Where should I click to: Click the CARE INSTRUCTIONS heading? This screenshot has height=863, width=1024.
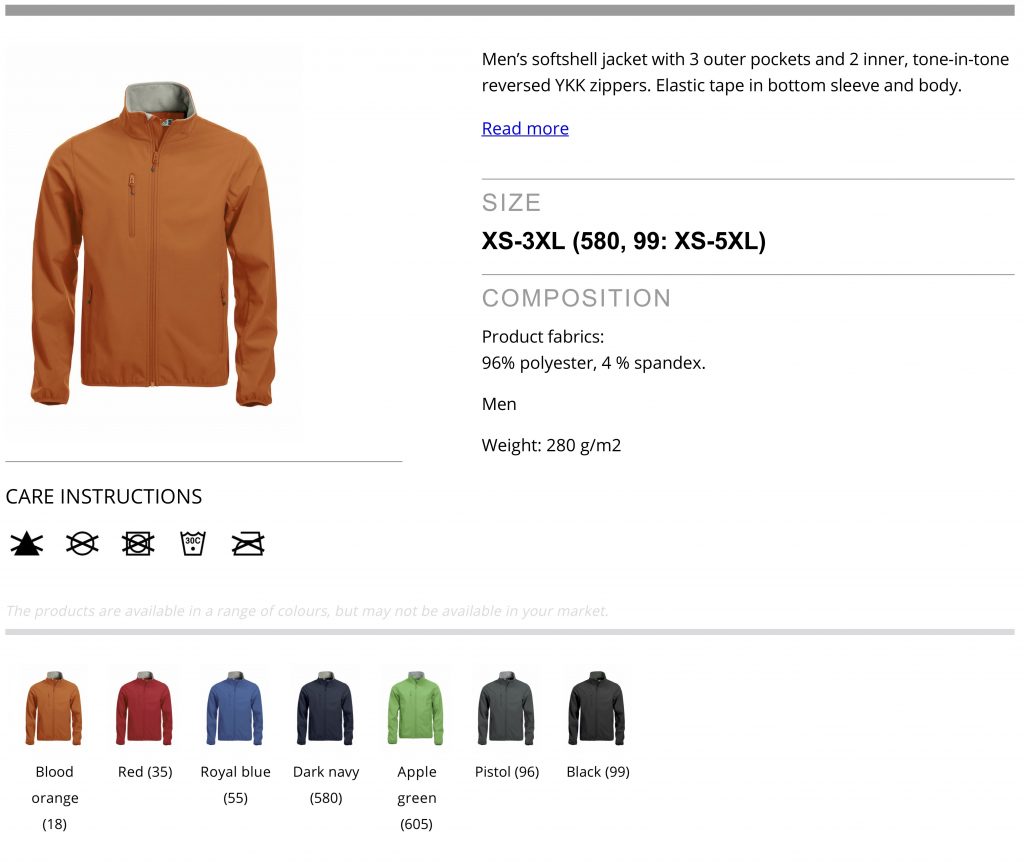[104, 497]
